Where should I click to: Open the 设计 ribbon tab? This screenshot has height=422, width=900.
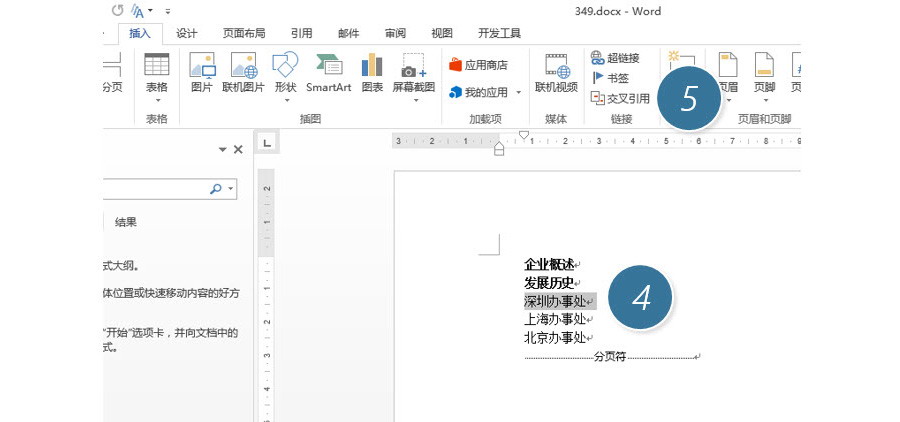click(x=187, y=33)
